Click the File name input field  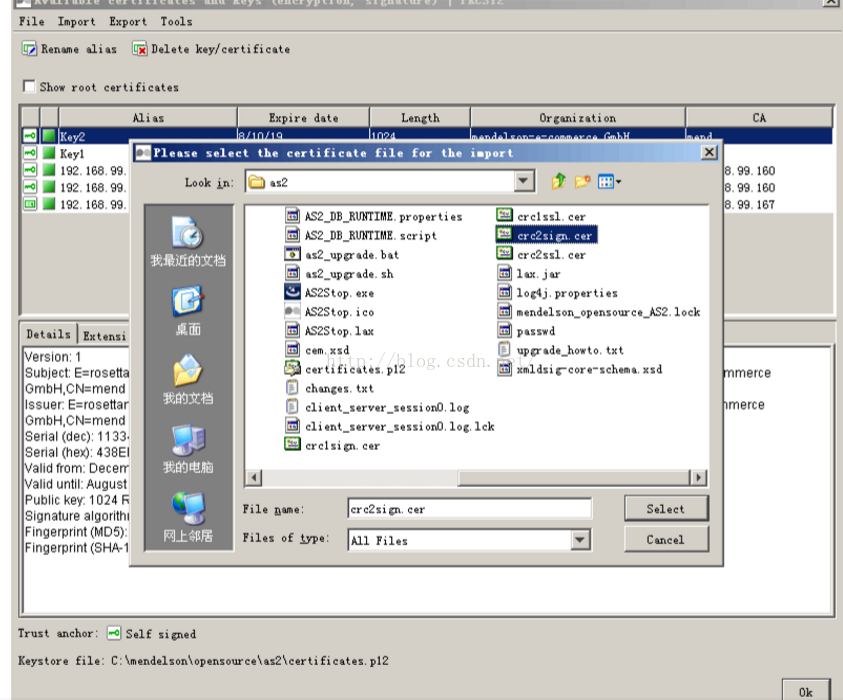point(469,509)
